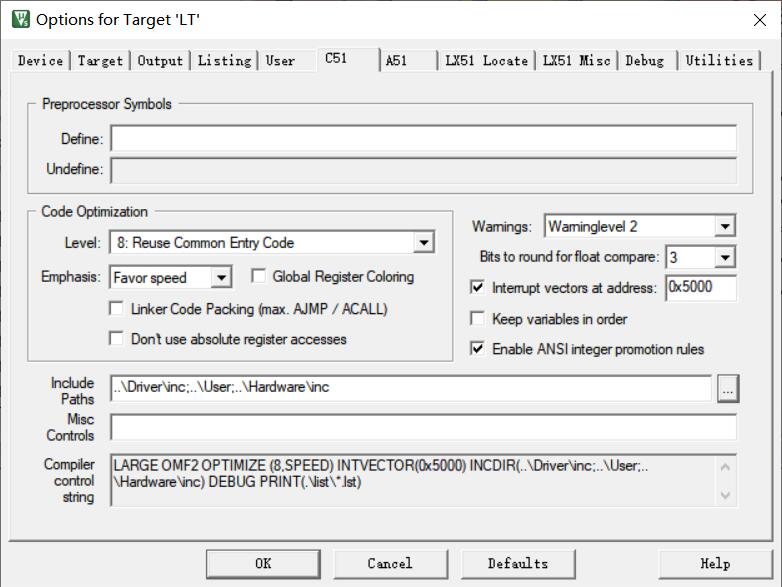Enable Global Register Coloring
The image size is (782, 587).
[258, 276]
